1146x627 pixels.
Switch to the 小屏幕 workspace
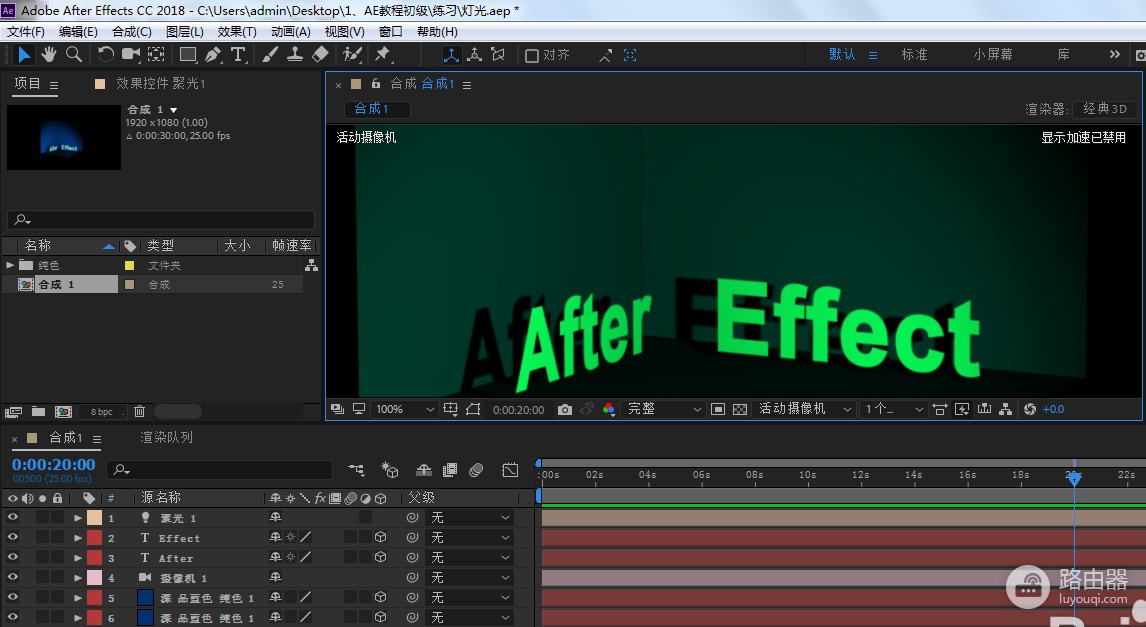pyautogui.click(x=993, y=54)
